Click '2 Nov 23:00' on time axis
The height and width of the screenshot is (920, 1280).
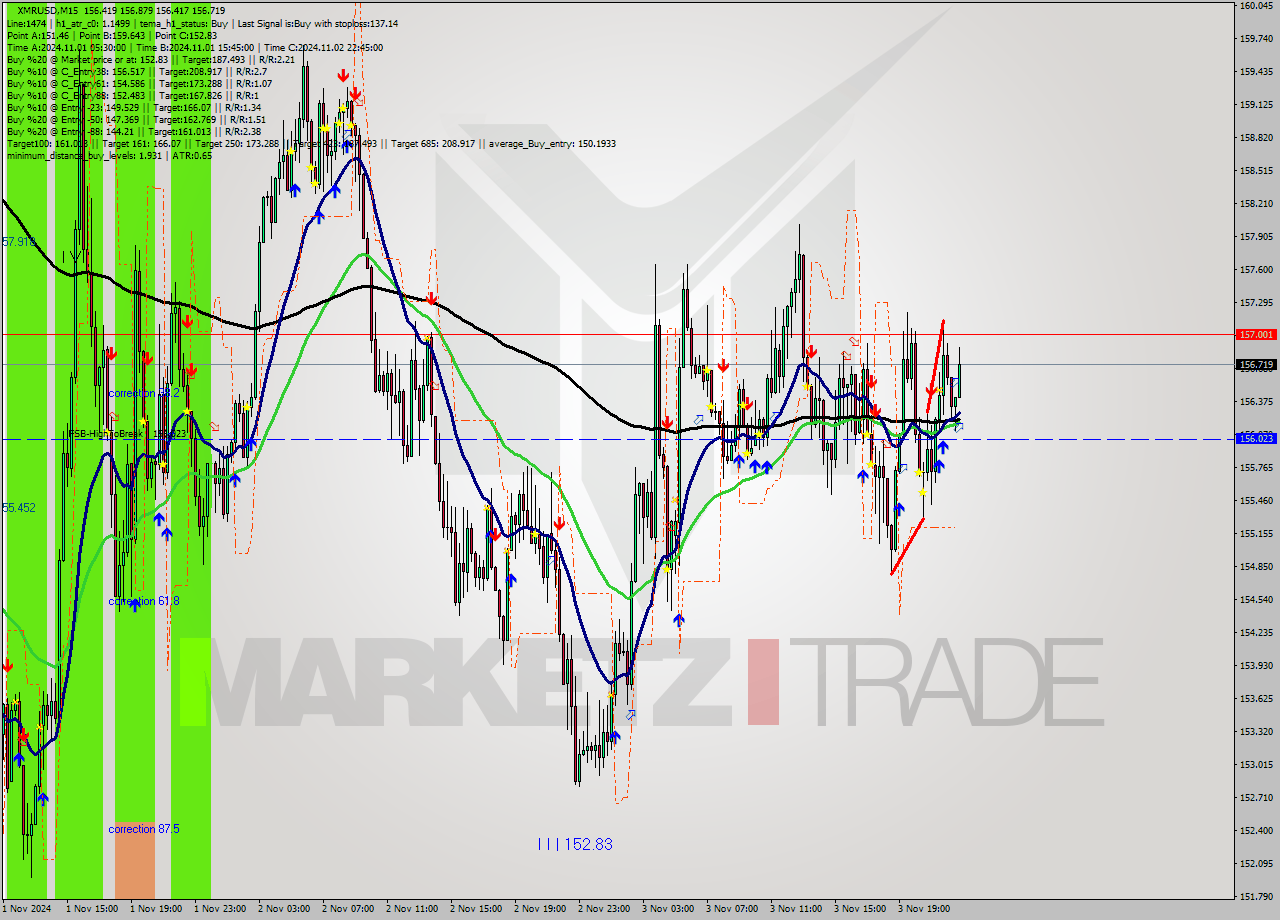[604, 909]
